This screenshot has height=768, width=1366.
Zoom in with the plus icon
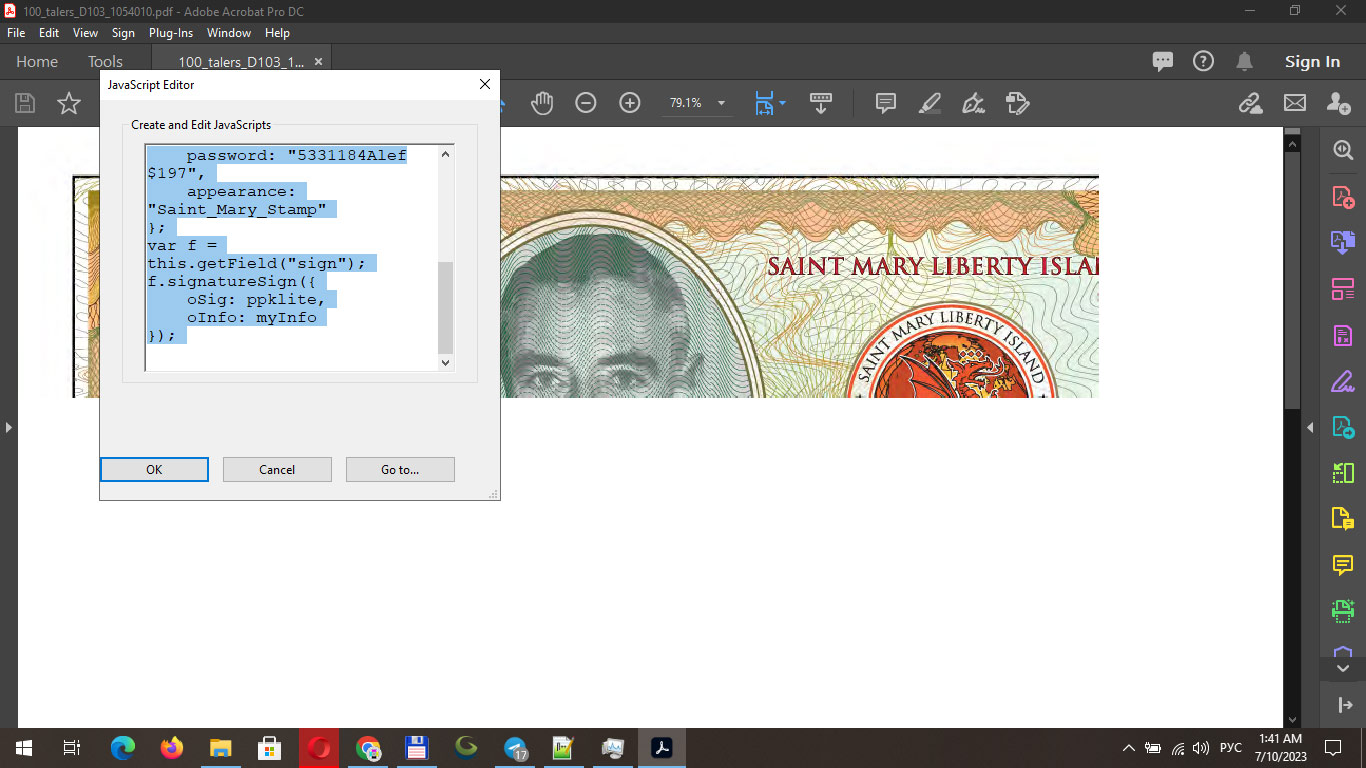[630, 103]
